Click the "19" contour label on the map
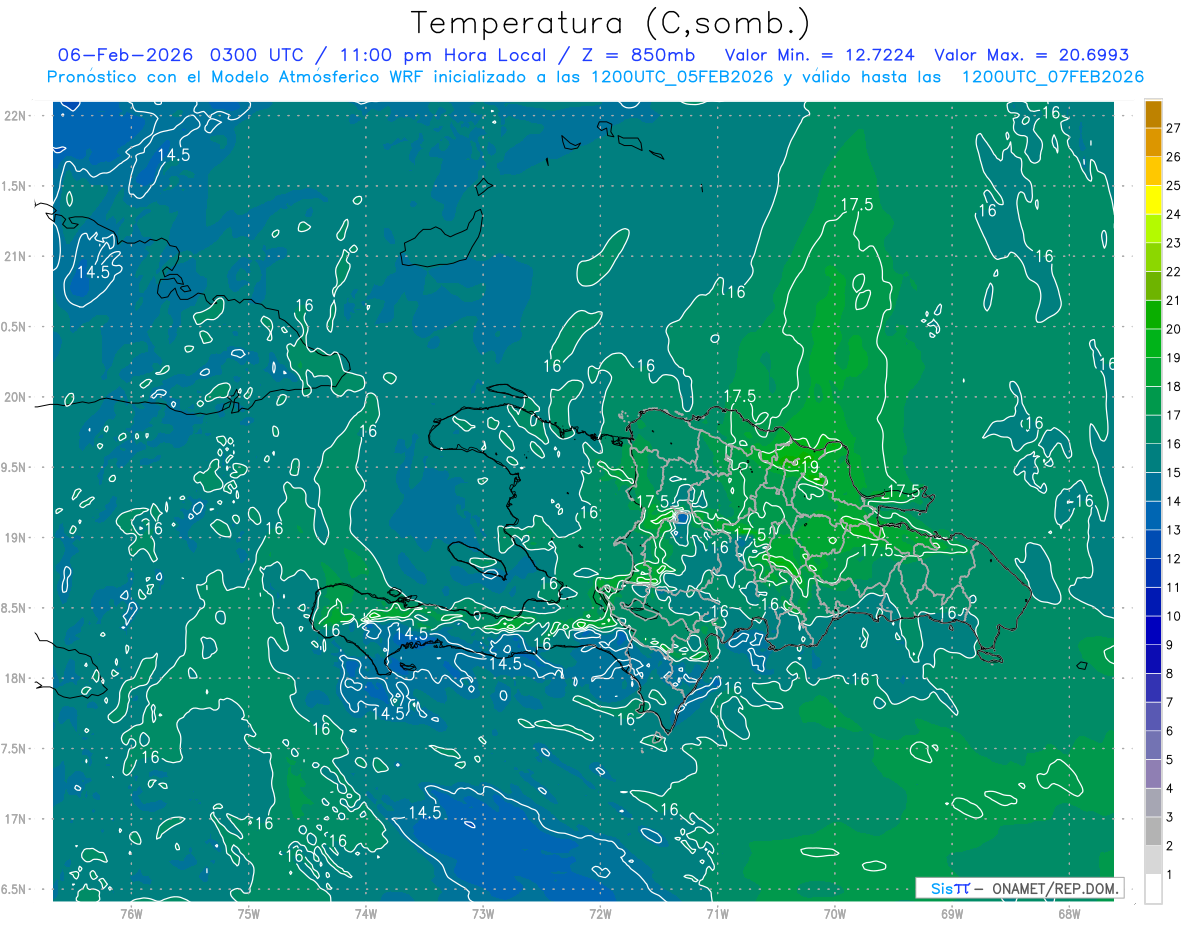 point(810,466)
